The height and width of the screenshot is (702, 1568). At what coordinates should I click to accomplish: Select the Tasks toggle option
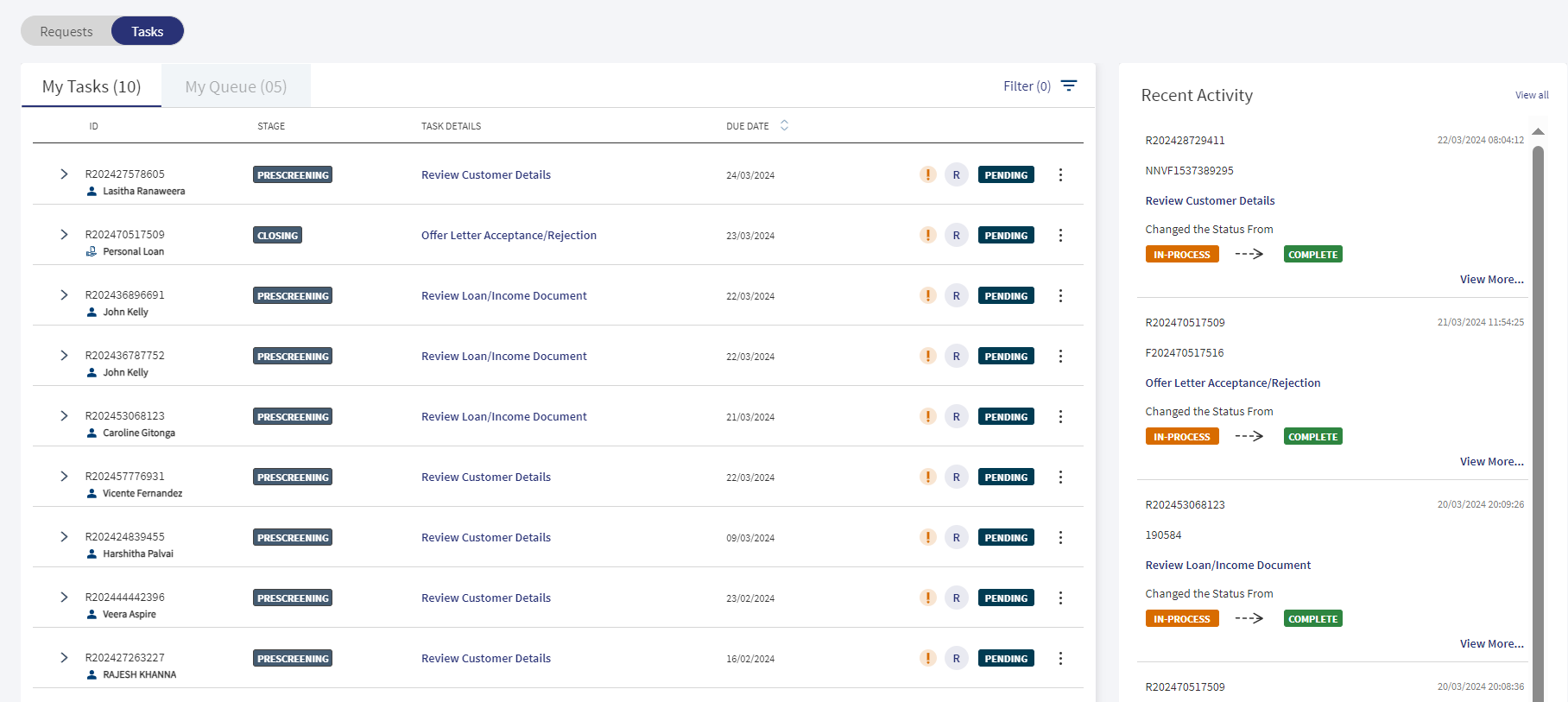pos(148,31)
